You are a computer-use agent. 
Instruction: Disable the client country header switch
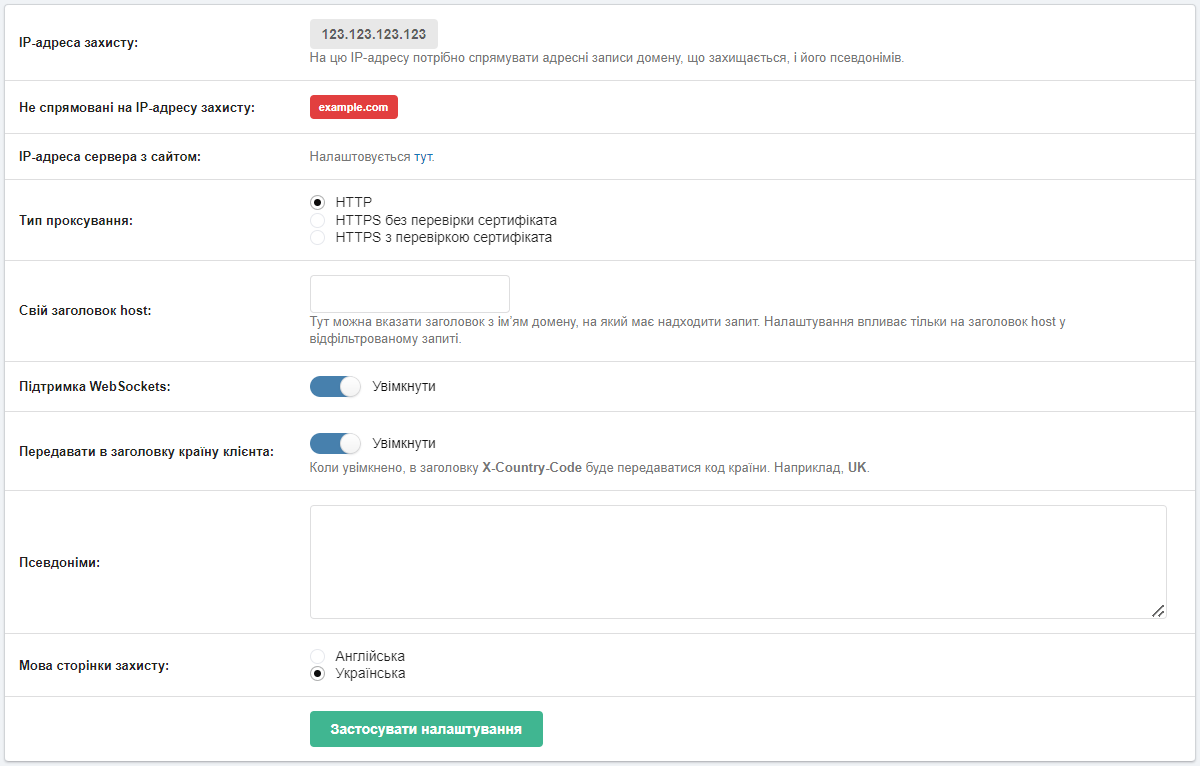point(335,443)
